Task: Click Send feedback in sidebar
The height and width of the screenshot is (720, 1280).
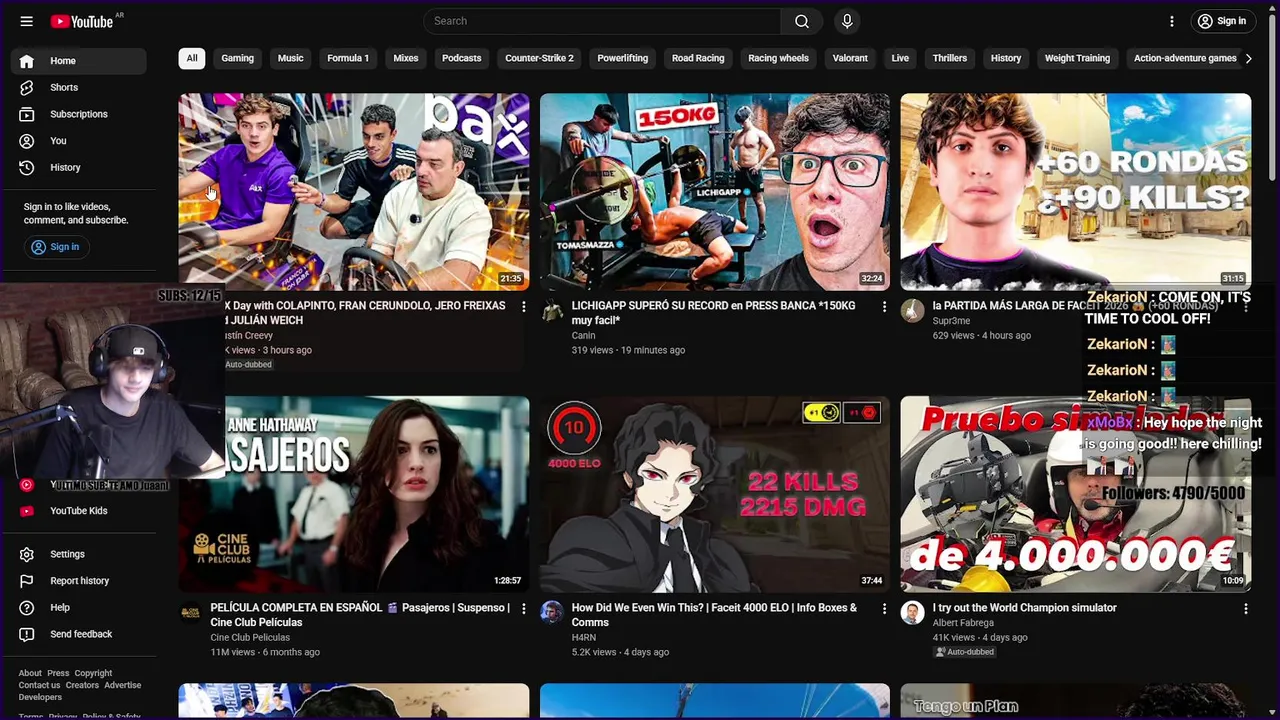Action: click(79, 634)
